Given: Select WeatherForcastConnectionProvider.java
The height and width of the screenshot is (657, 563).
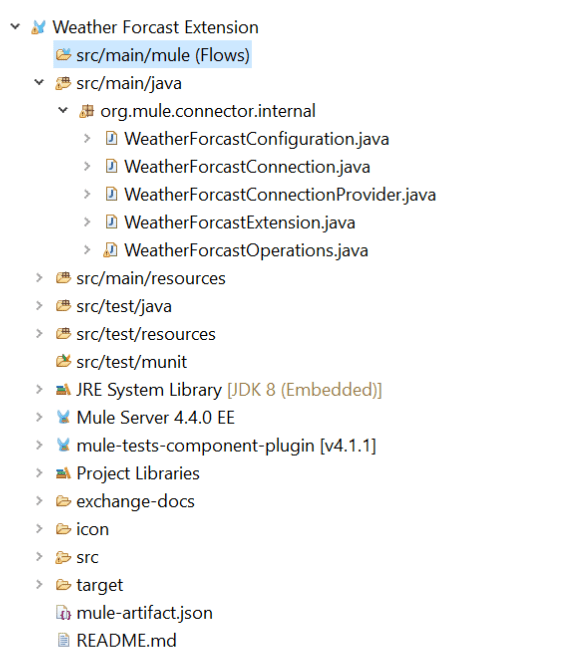Looking at the screenshot, I should 280,195.
